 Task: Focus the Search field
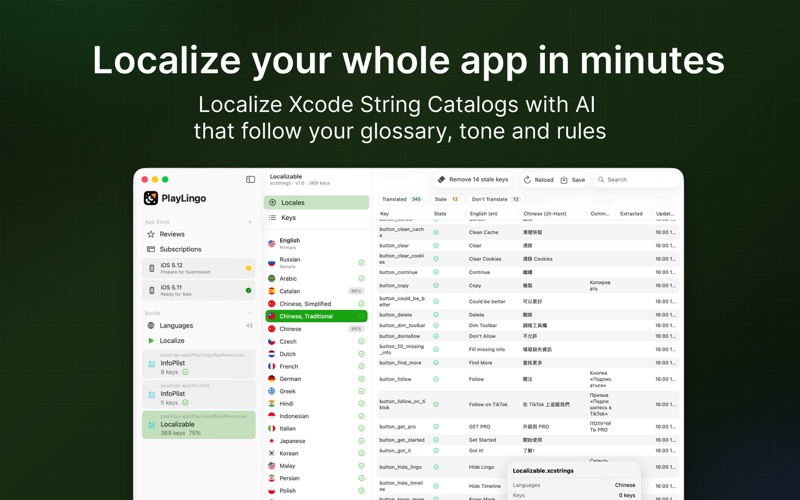point(637,180)
